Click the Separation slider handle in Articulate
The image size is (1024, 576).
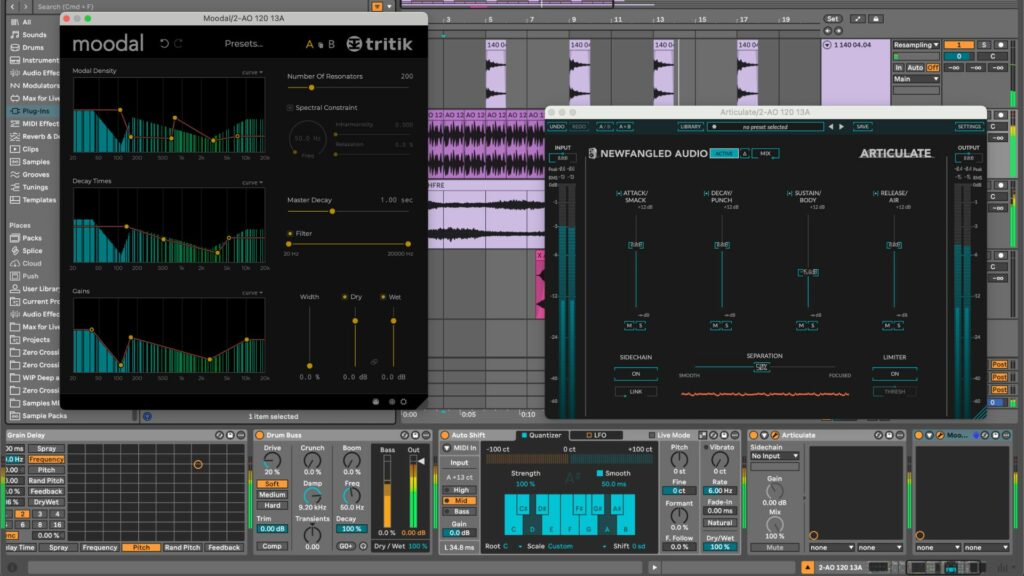761,367
